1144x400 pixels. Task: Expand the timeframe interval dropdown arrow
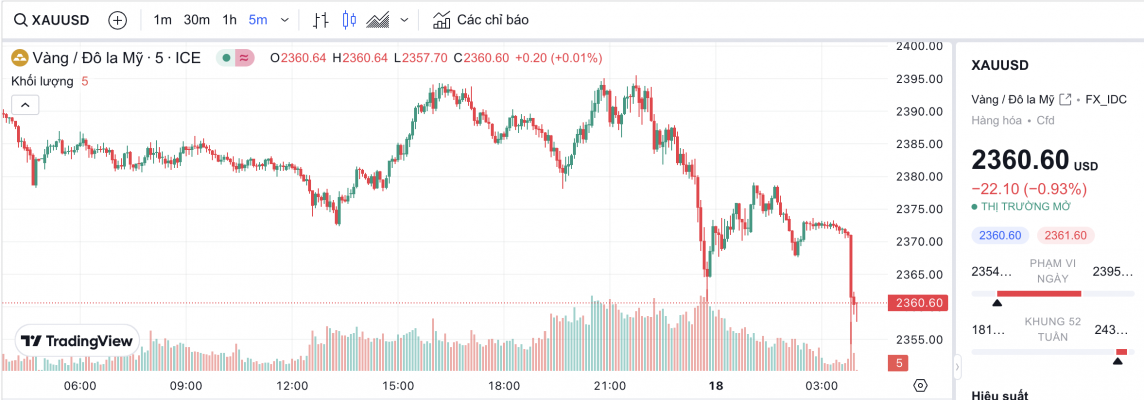pyautogui.click(x=286, y=20)
